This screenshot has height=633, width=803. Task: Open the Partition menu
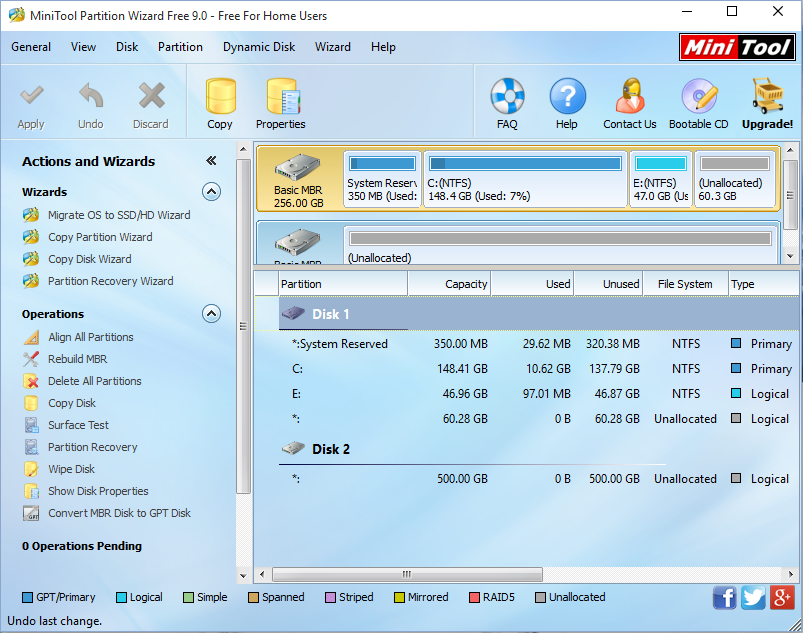[180, 47]
